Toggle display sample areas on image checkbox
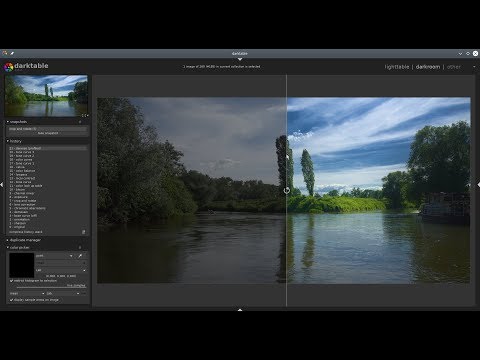This screenshot has height=360, width=480. pos(11,300)
